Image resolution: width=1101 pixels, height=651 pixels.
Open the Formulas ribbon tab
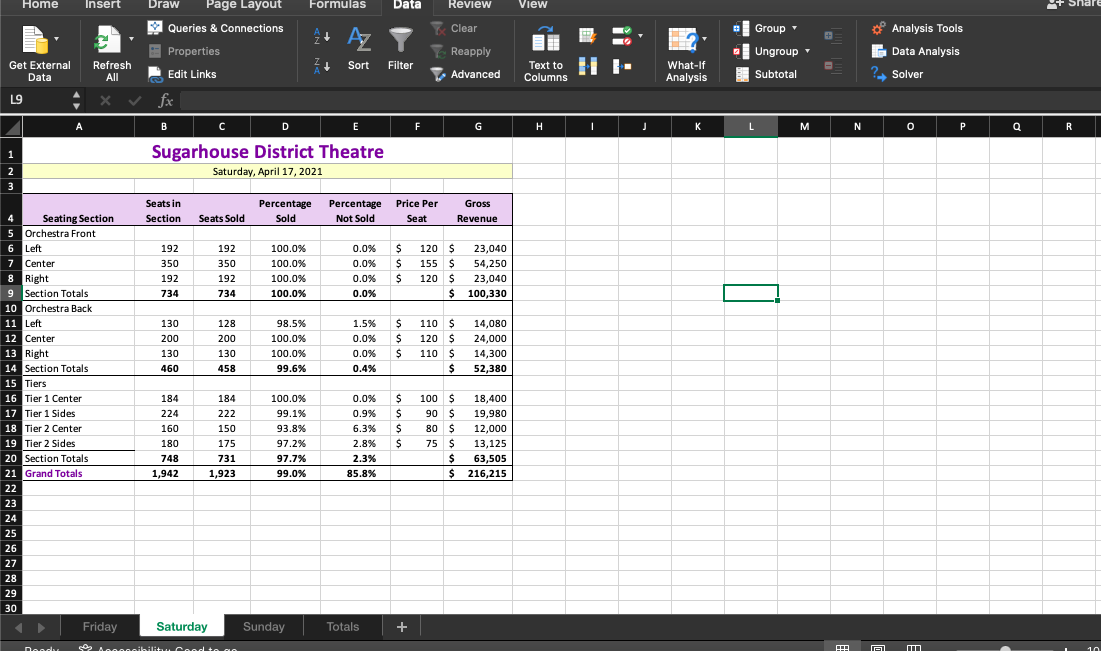pyautogui.click(x=338, y=5)
